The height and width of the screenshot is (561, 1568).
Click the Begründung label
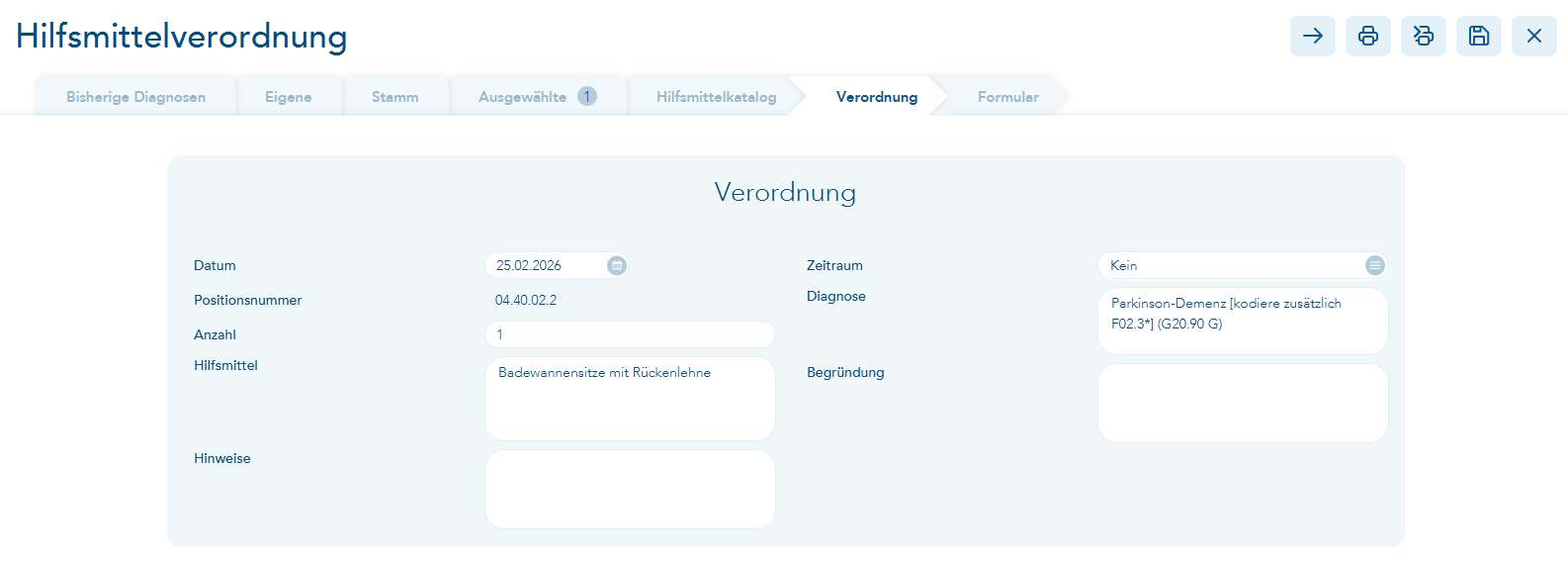coord(845,372)
